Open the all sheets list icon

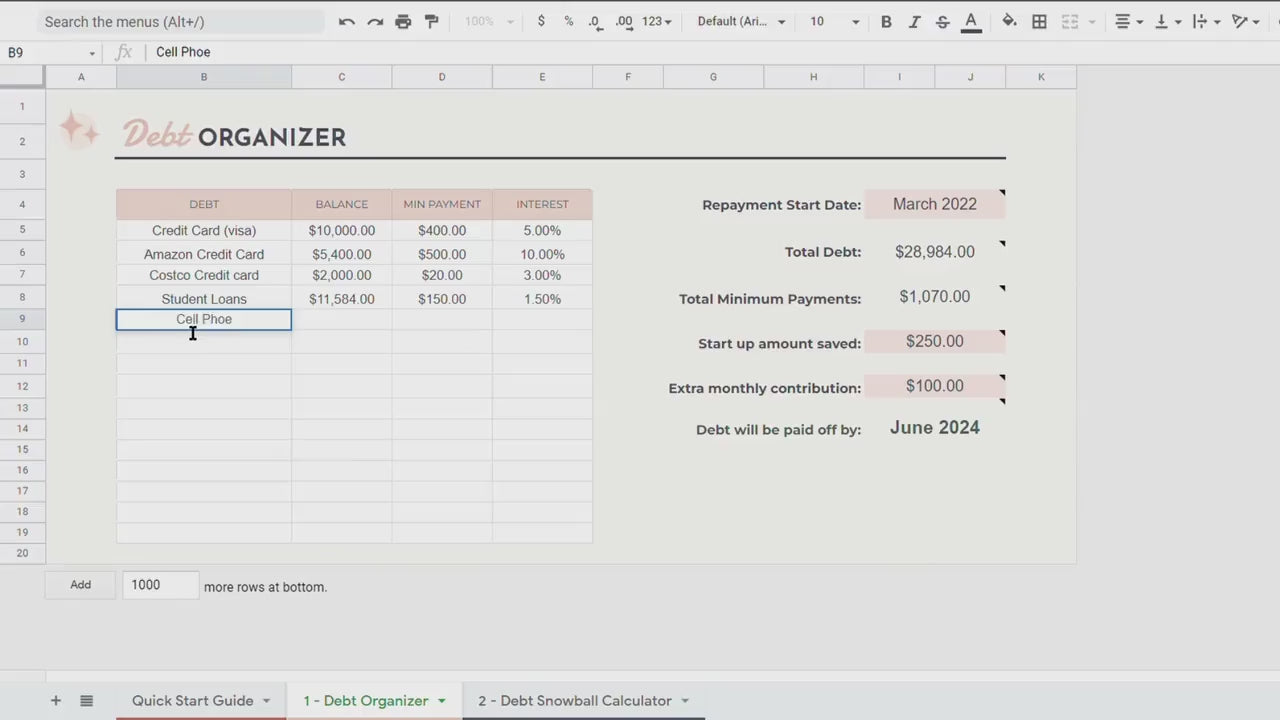point(87,701)
